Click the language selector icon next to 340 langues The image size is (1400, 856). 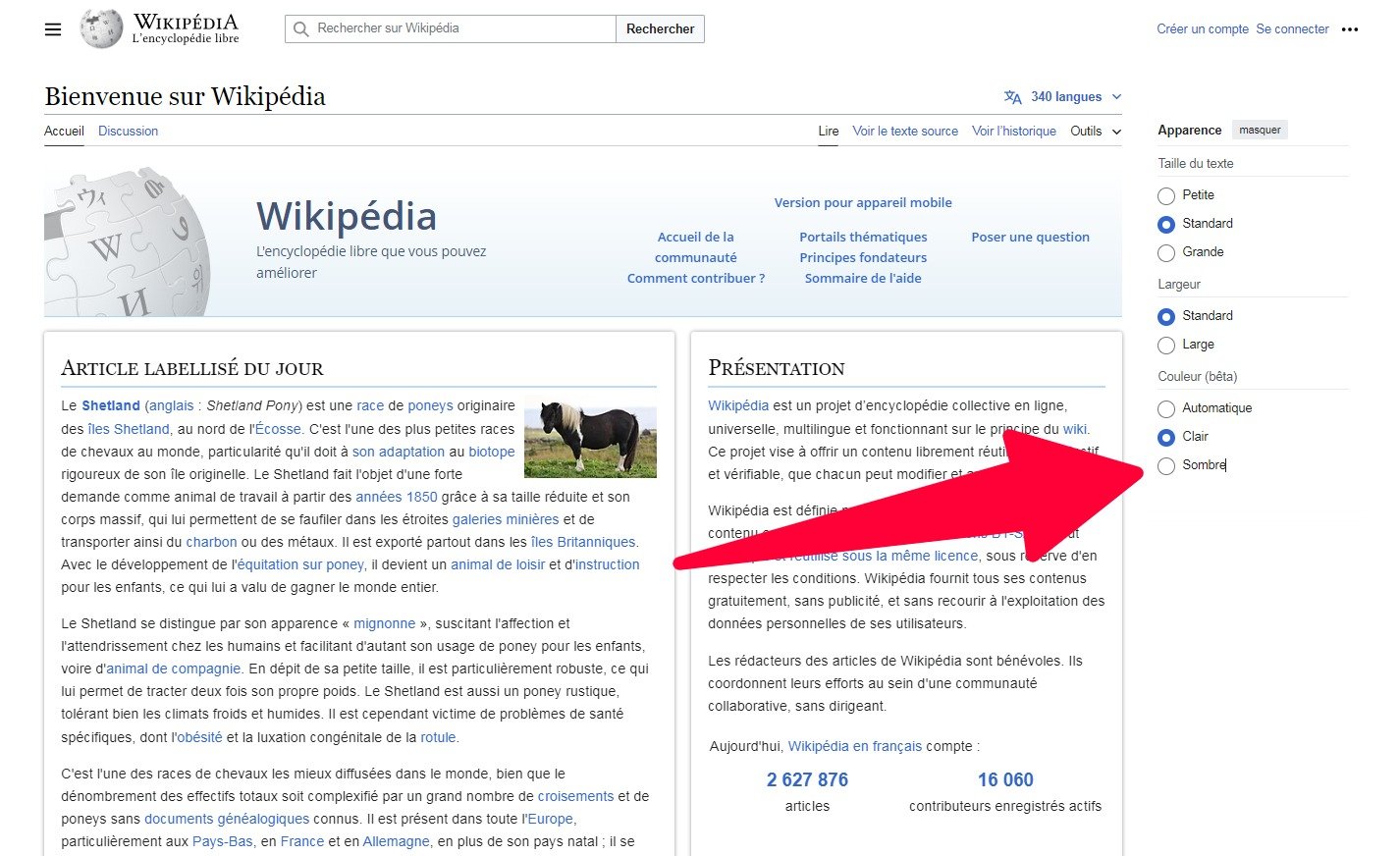click(x=1012, y=96)
